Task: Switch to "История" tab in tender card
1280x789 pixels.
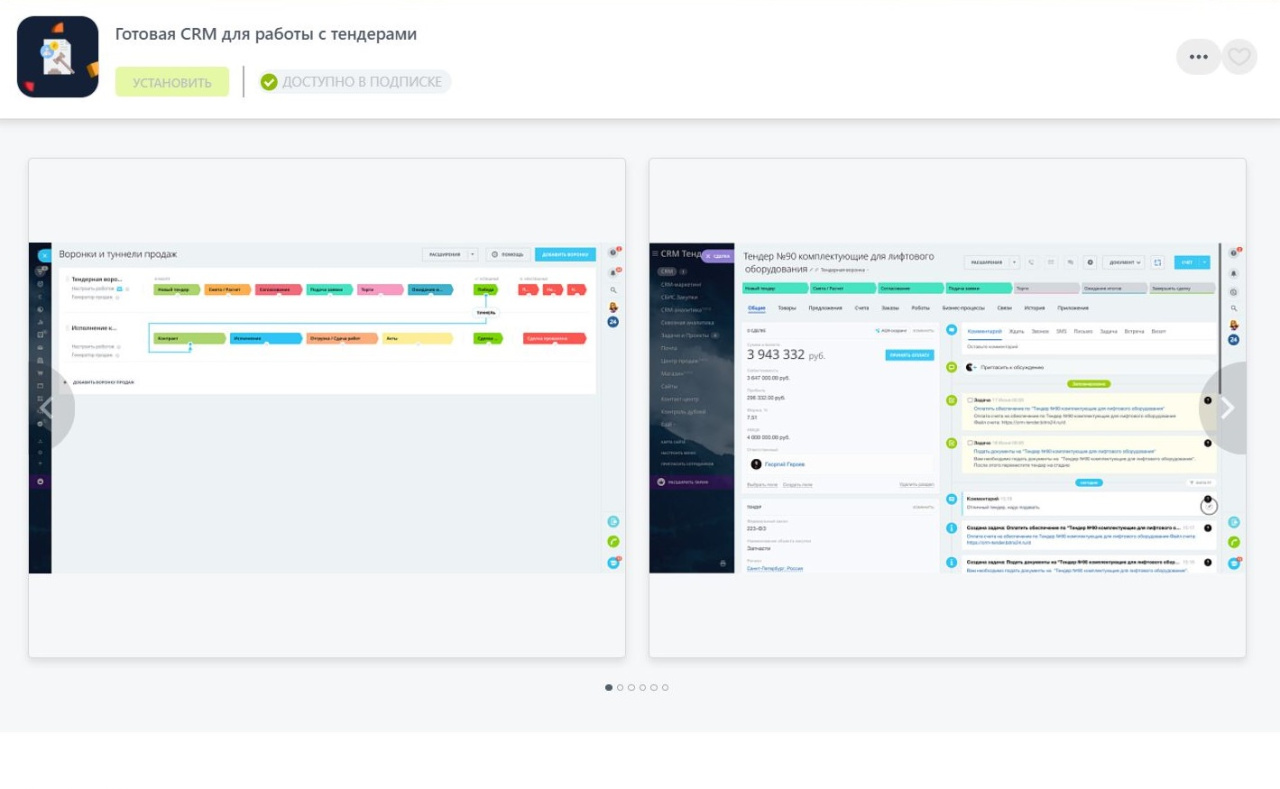Action: pos(1034,308)
